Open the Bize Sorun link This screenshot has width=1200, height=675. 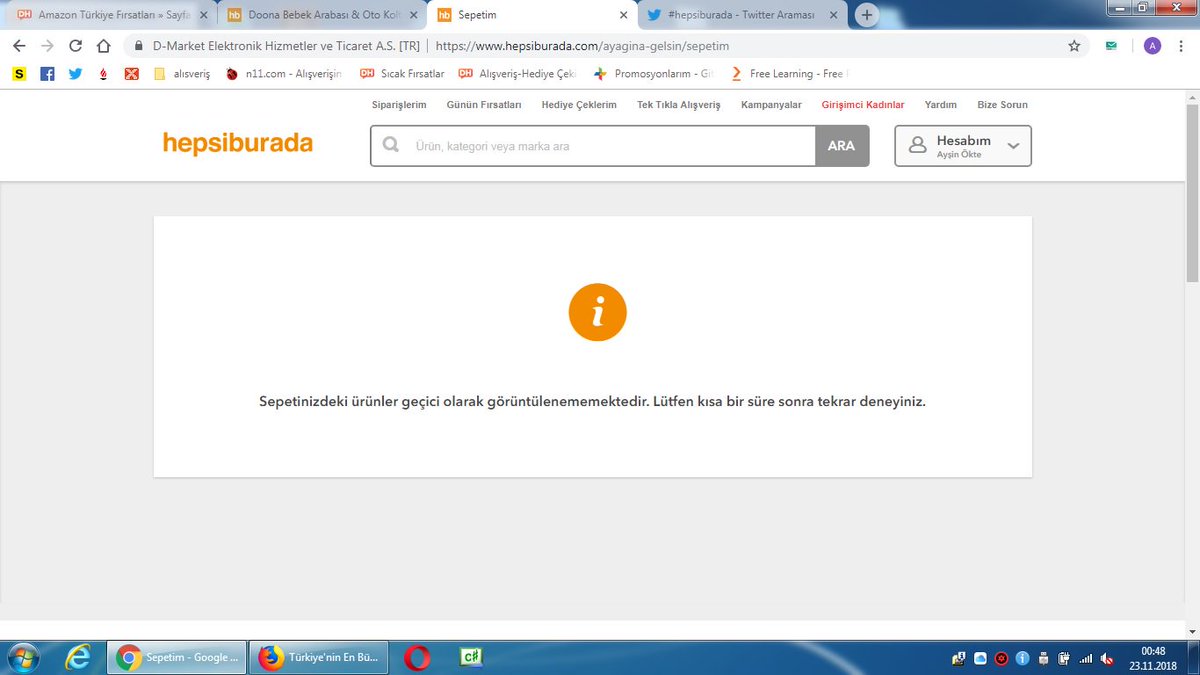click(1002, 104)
